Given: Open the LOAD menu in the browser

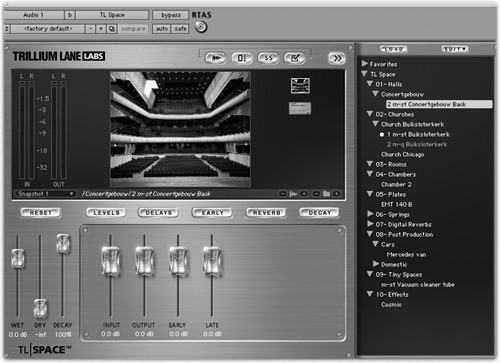Looking at the screenshot, I should click(394, 49).
